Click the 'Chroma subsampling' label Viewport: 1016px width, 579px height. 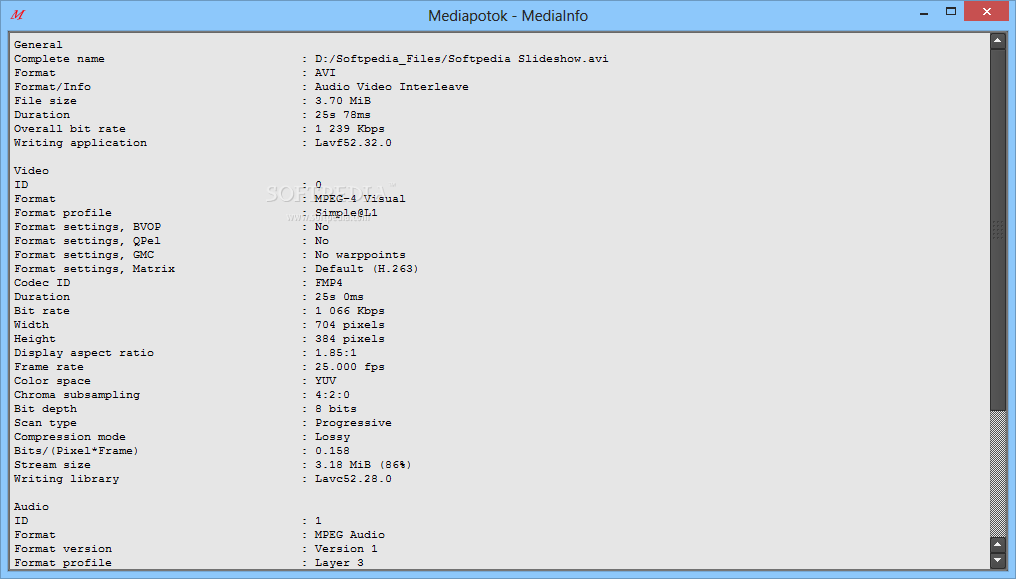click(x=77, y=394)
